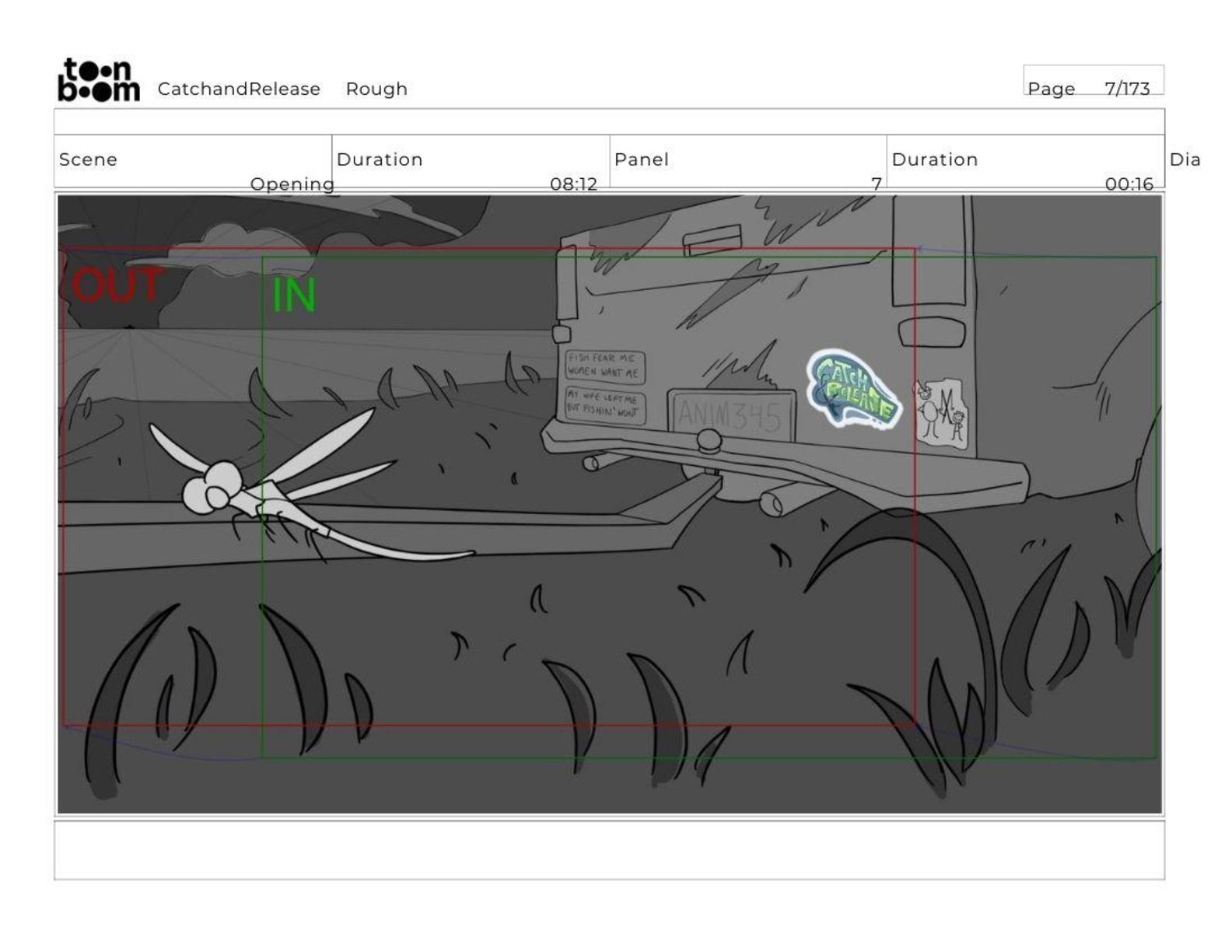Click the empty notes field below the panel
The width and height of the screenshot is (1232, 952).
coord(609,850)
